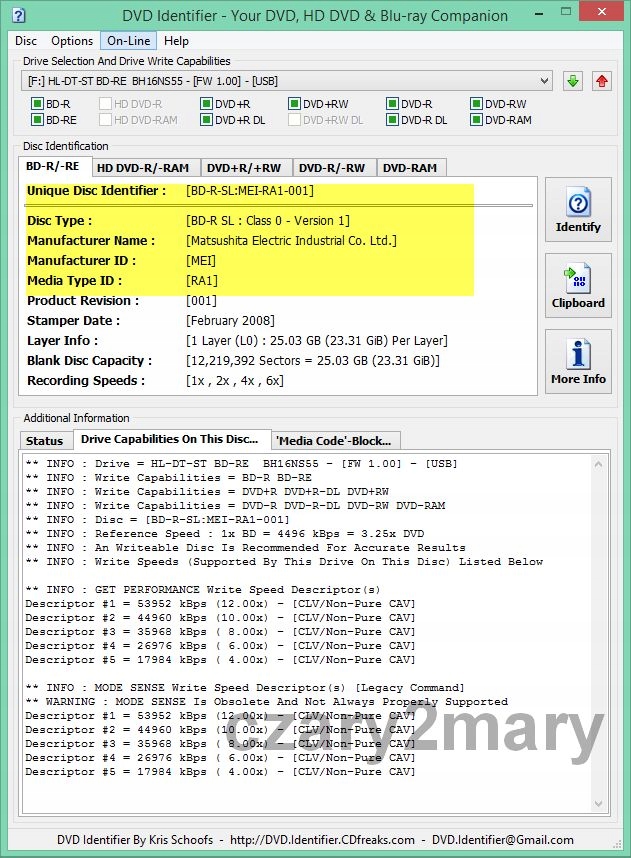This screenshot has width=631, height=858.
Task: Click the red upload arrow icon
Action: 602,81
